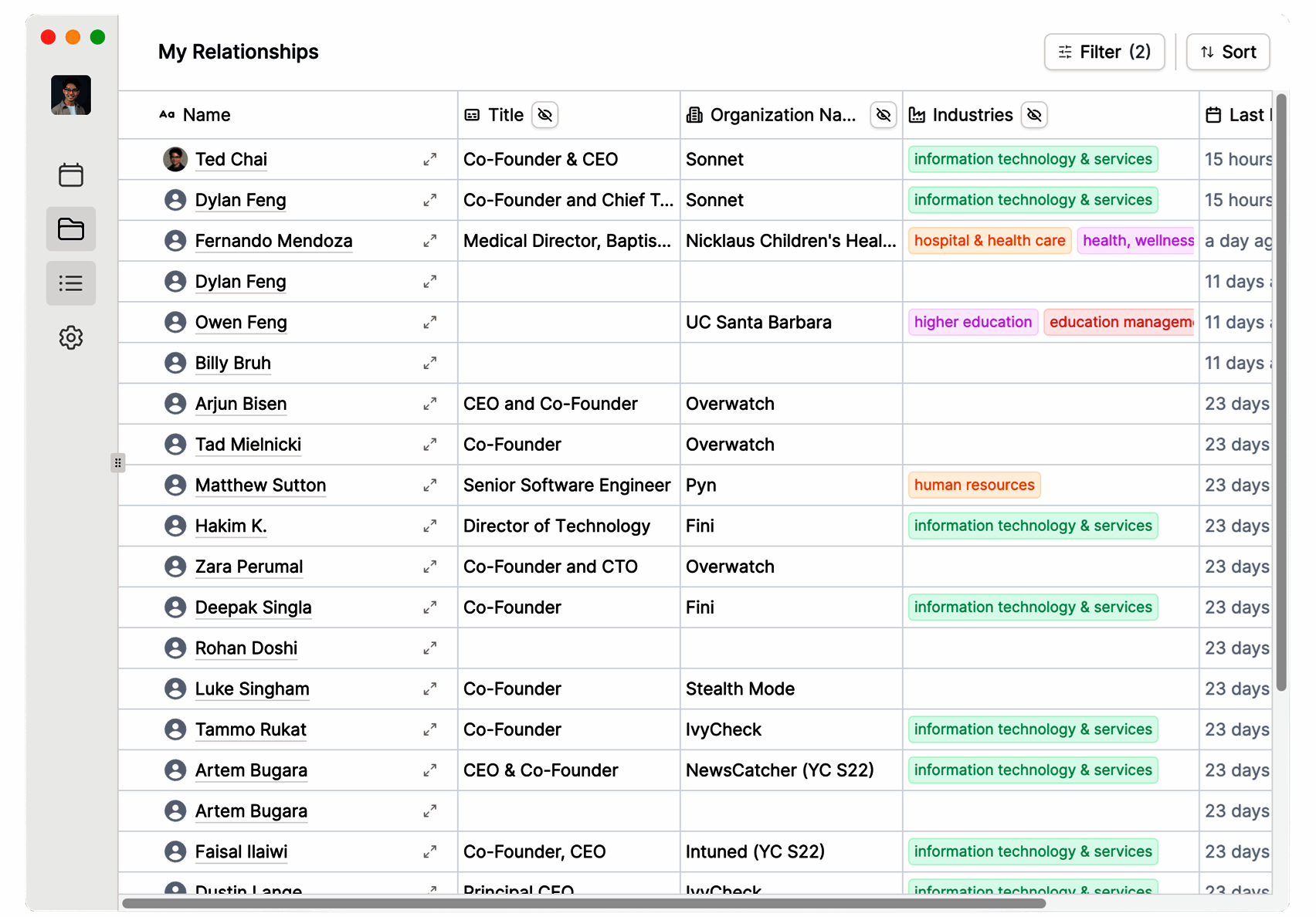Click the human resources industry tag
Screen dimensions: 1316x917
974,486
